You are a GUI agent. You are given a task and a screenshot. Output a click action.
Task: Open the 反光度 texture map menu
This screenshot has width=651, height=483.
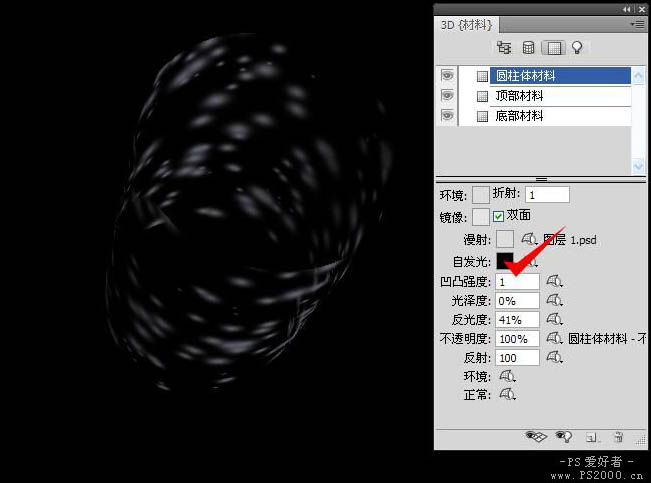coord(554,319)
